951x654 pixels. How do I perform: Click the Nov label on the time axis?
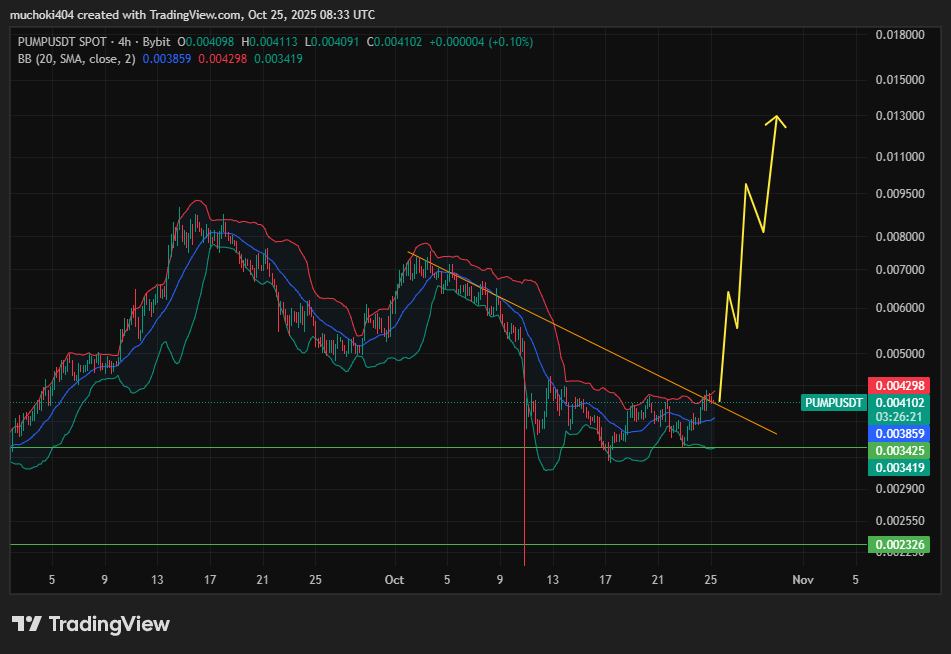tap(801, 579)
